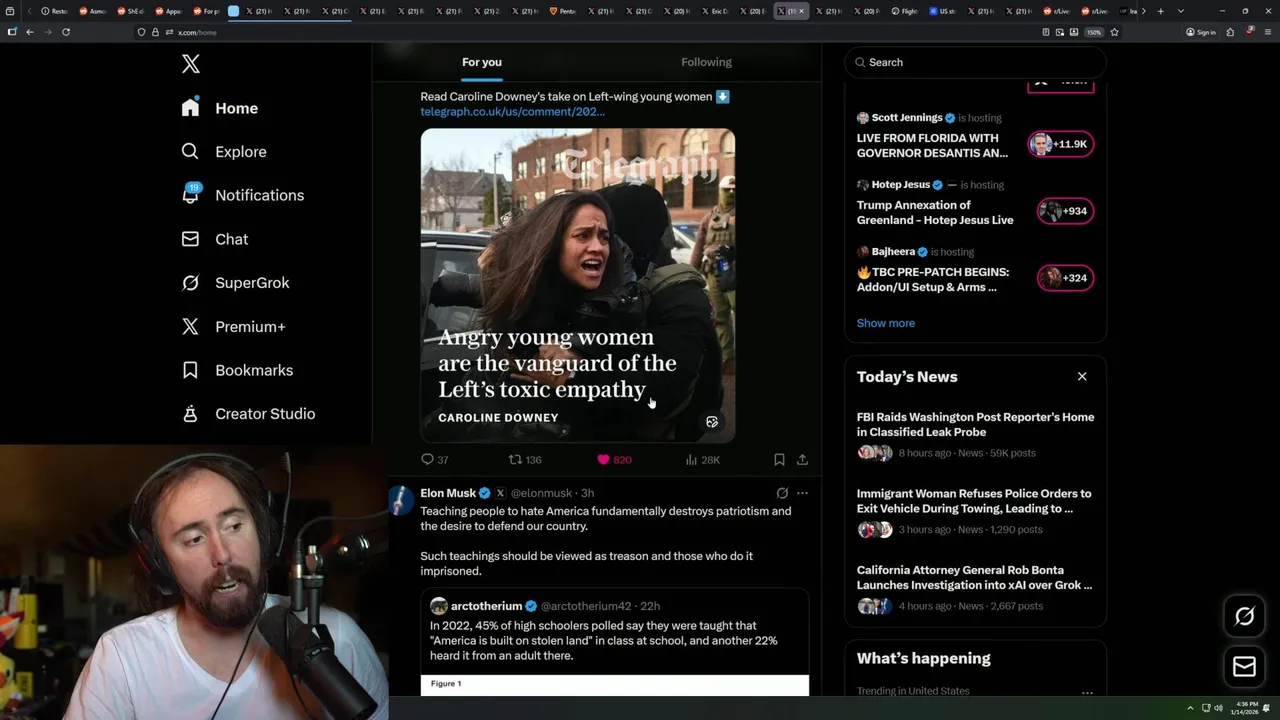Bookmark the Telegraph post

[779, 460]
